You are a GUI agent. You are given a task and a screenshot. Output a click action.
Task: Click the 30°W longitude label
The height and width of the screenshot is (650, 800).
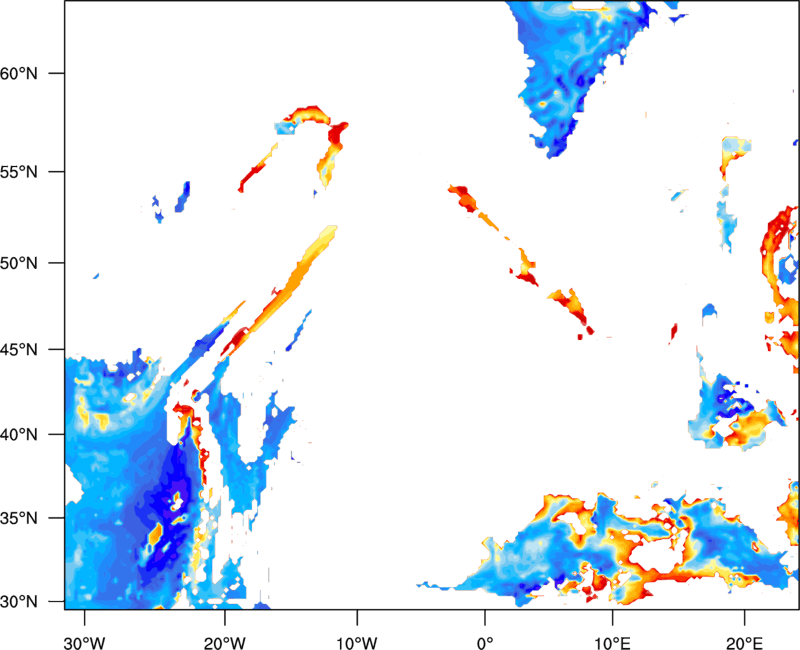(x=84, y=643)
